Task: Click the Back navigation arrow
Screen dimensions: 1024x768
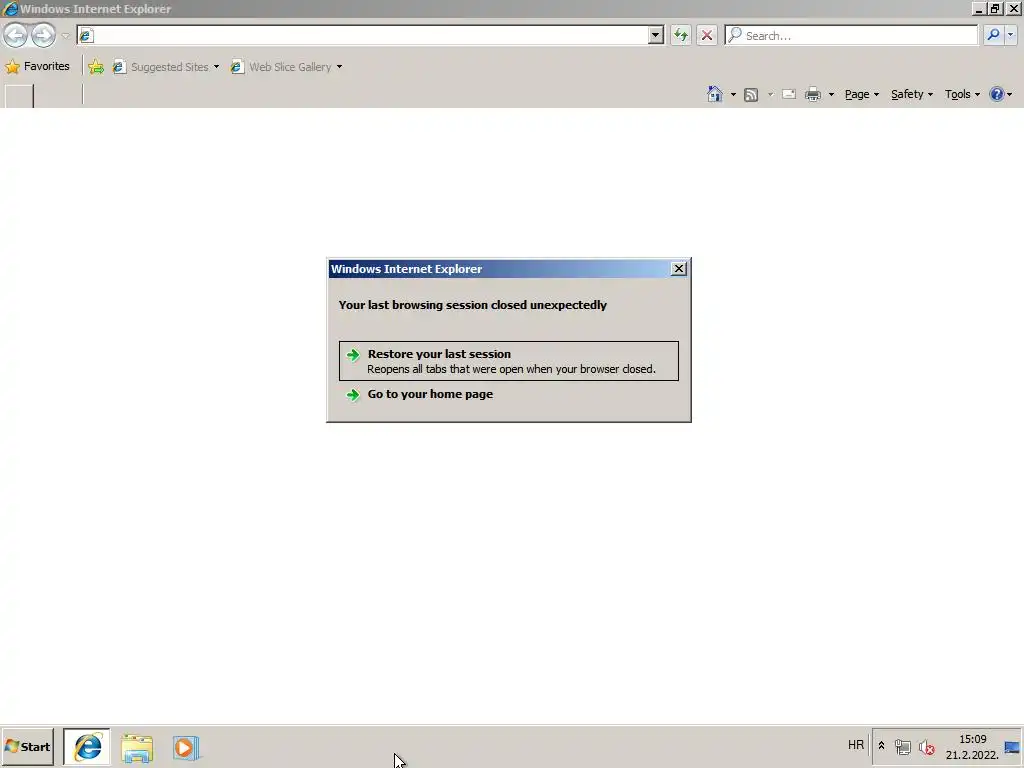Action: pos(16,35)
